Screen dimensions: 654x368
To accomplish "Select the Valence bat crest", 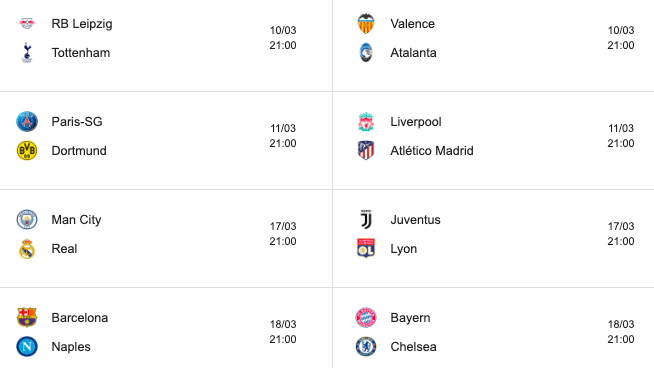I will pyautogui.click(x=366, y=23).
